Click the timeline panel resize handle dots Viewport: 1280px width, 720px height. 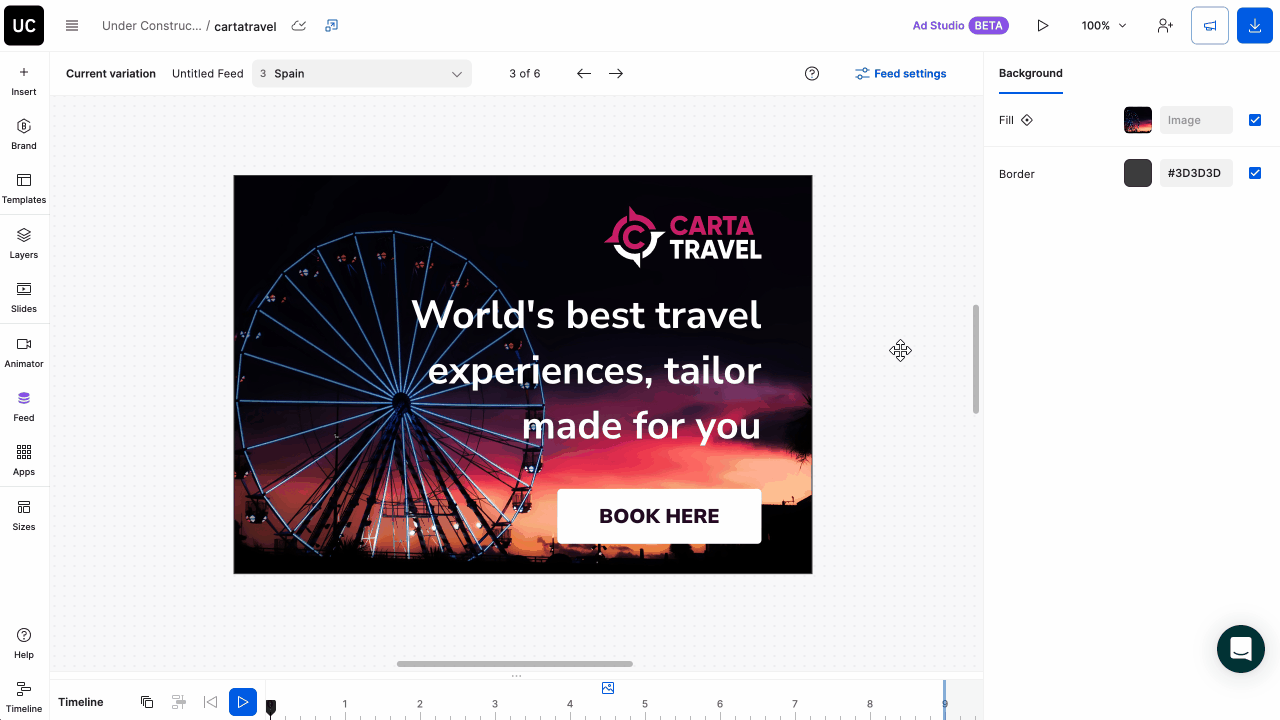pyautogui.click(x=516, y=676)
